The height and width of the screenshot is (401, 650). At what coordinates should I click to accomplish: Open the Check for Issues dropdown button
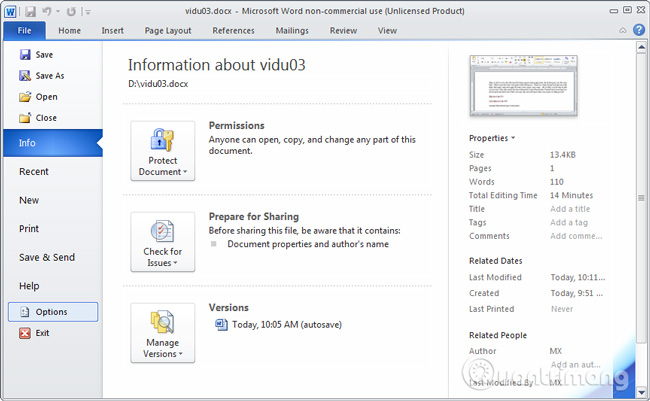click(162, 242)
